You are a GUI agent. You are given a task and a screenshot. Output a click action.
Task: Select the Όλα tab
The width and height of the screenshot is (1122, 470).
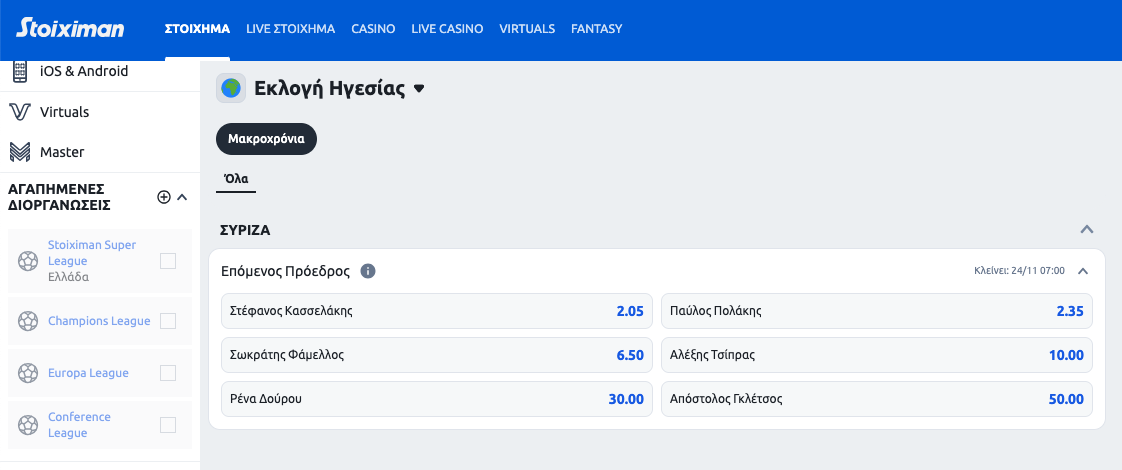point(236,179)
